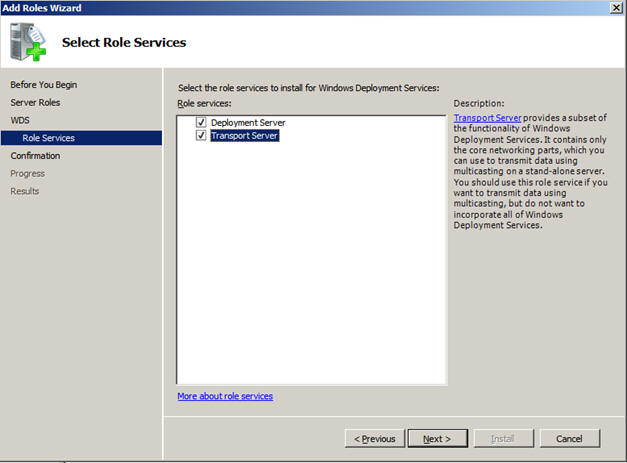Select the Transport Server list entry
627x463 pixels.
[245, 136]
